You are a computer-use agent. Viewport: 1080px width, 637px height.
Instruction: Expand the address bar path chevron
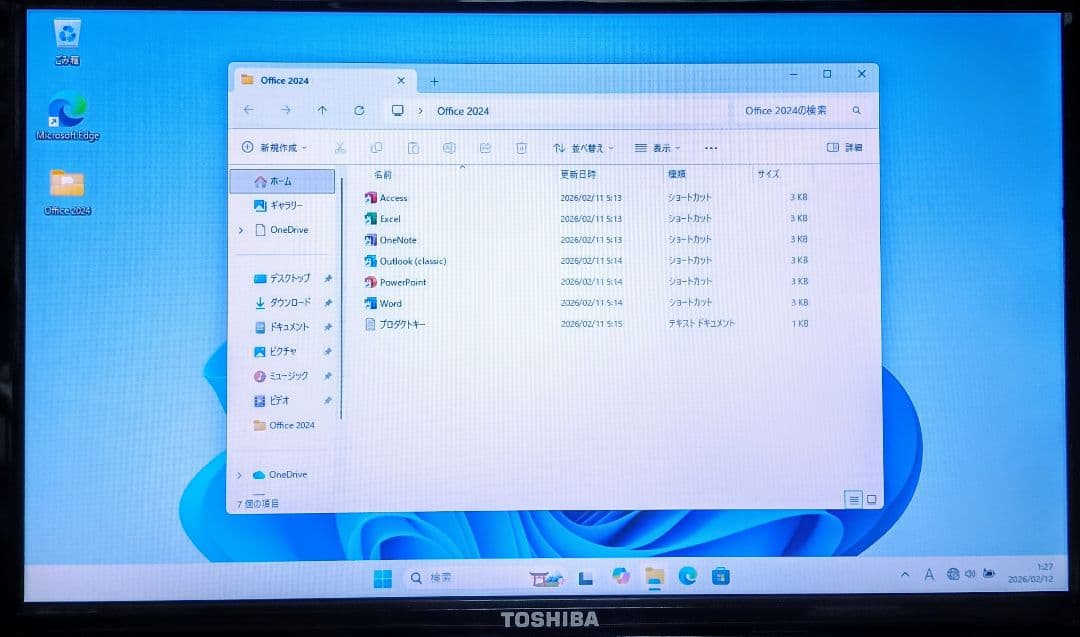pos(420,111)
